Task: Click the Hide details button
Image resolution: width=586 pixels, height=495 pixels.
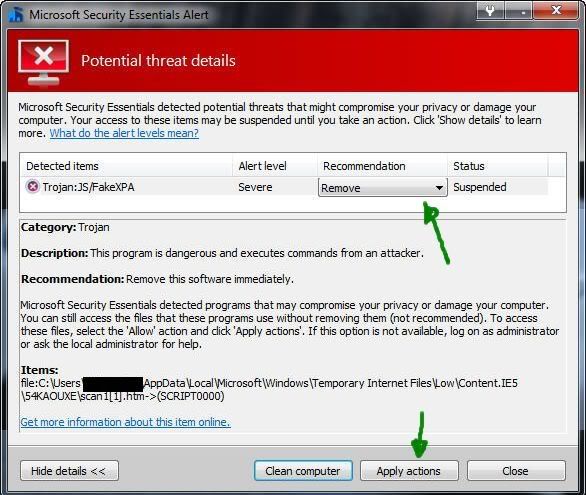Action: click(x=69, y=471)
